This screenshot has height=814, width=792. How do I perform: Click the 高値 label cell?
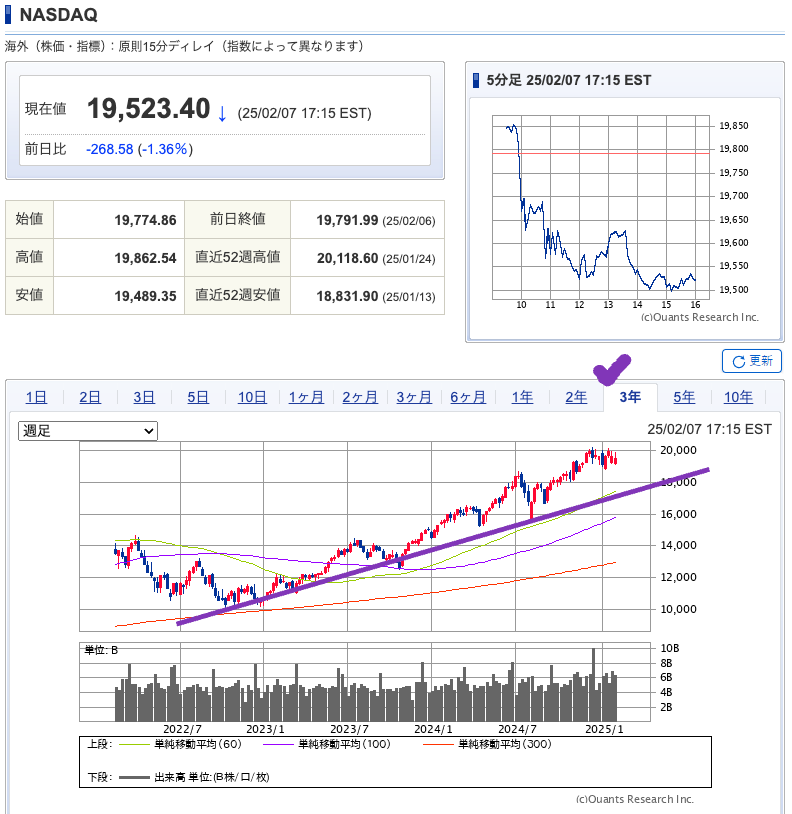[x=30, y=257]
